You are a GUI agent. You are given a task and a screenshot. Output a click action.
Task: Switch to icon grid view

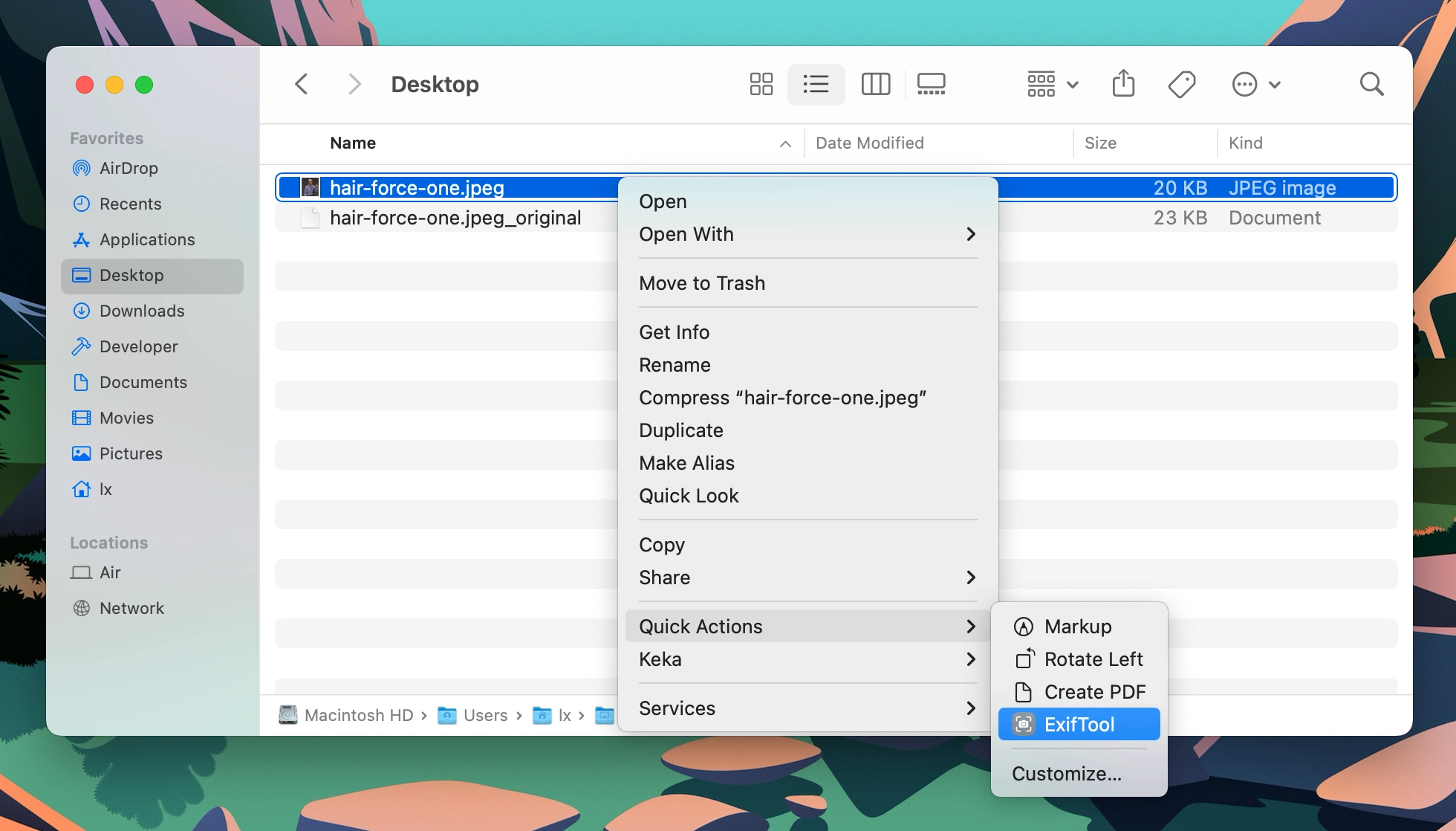761,84
